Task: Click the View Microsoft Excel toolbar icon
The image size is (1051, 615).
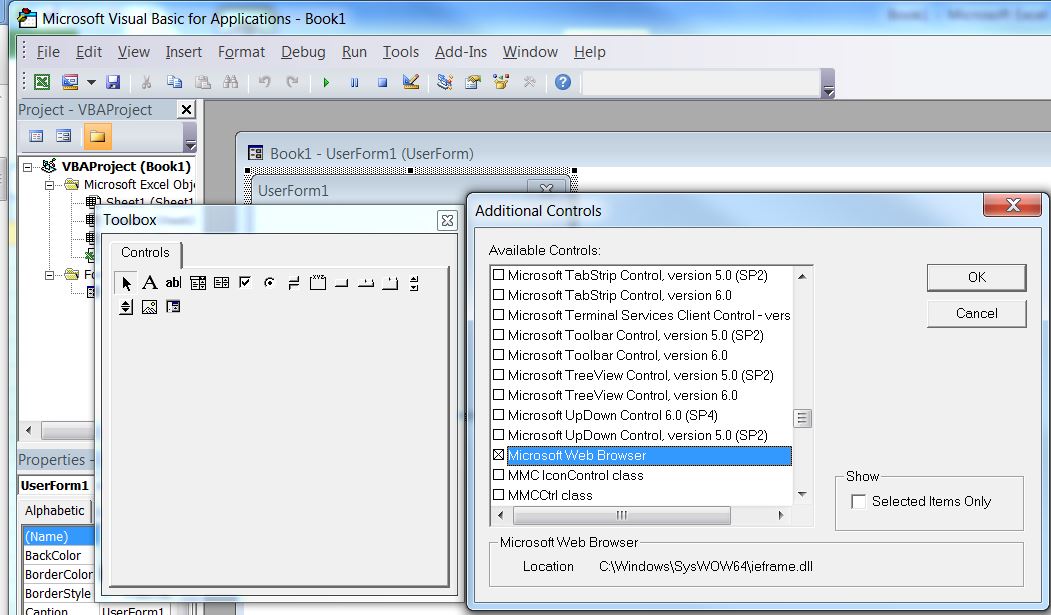Action: 42,82
